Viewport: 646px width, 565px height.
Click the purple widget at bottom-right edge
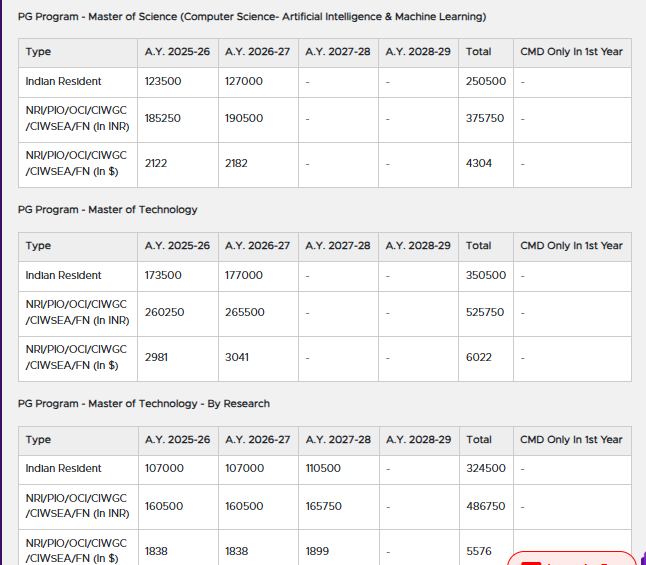642,558
